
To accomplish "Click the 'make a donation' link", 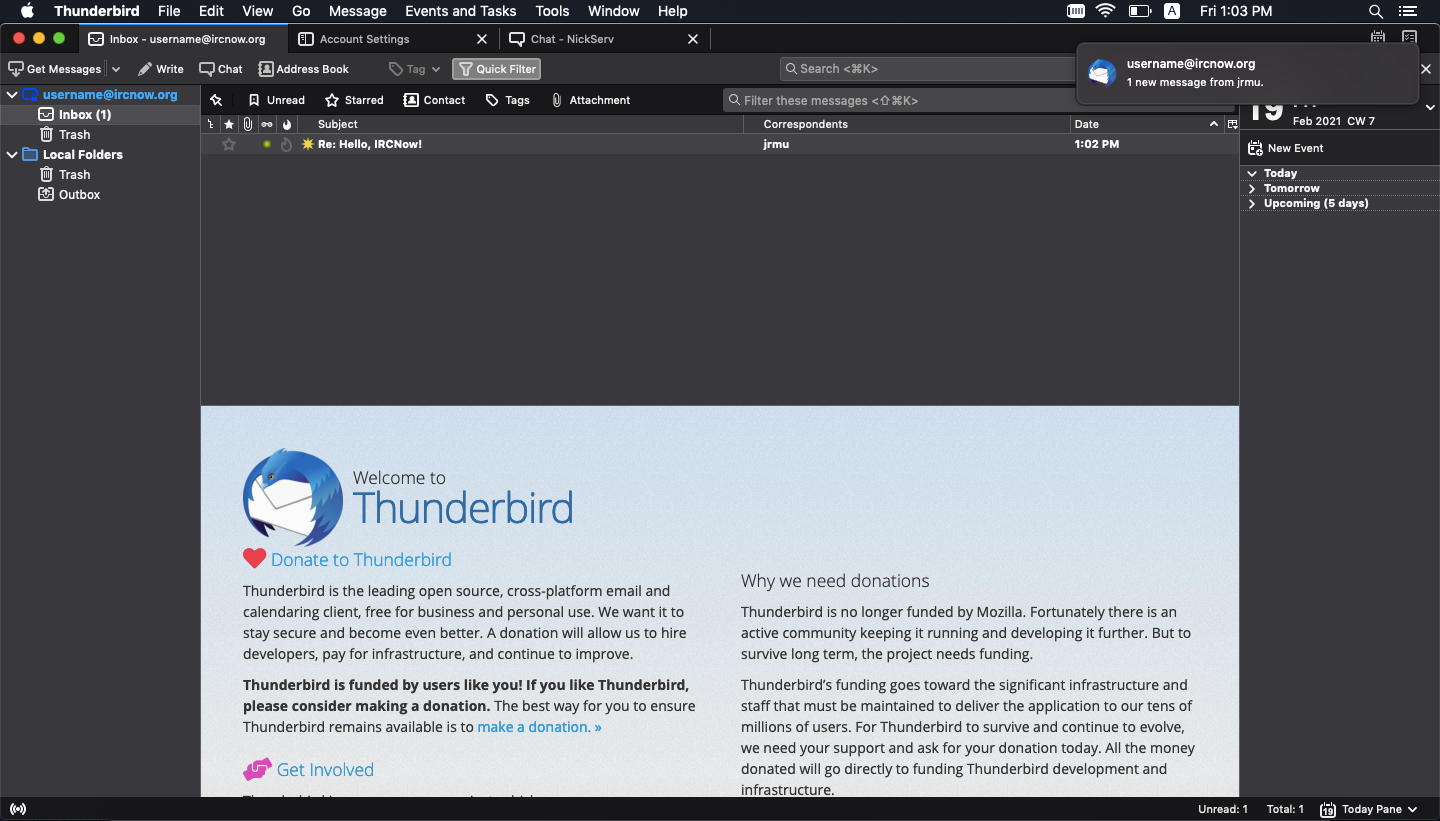I will pyautogui.click(x=539, y=727).
